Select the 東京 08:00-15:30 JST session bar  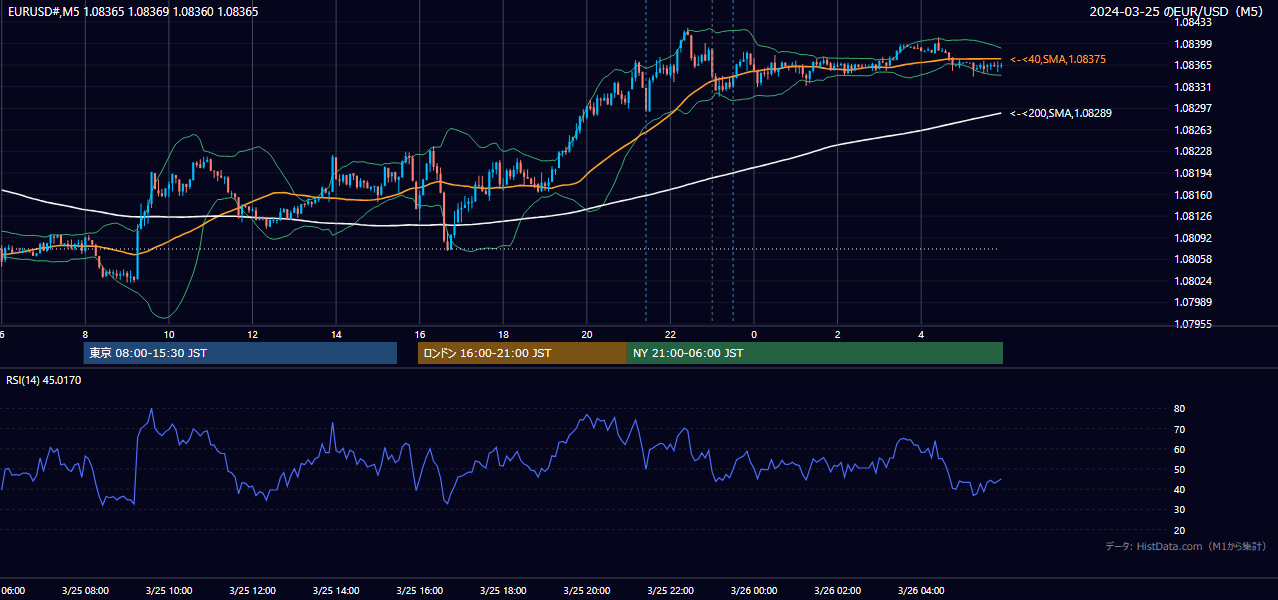coord(240,353)
